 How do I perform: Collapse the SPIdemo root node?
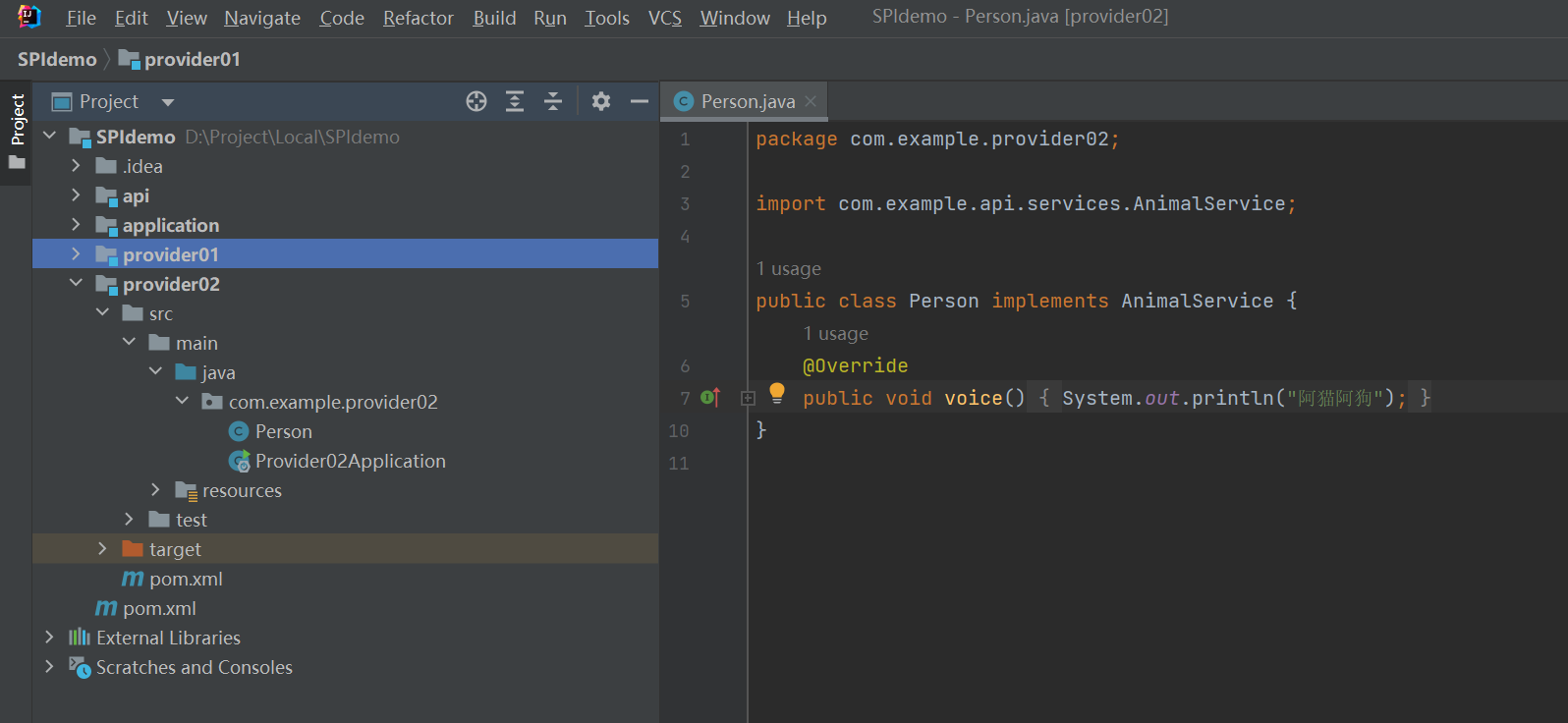50,136
